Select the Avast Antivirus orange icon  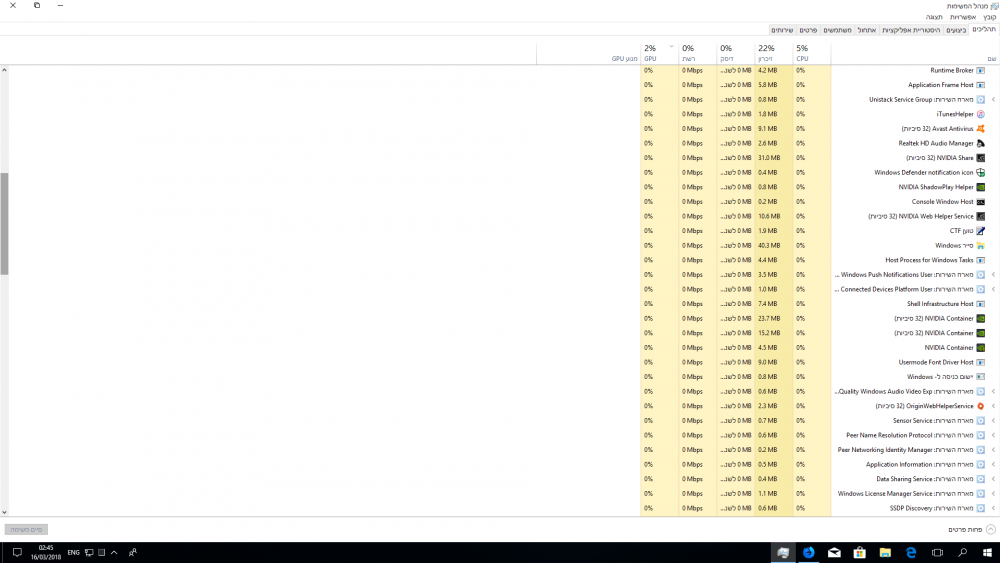[981, 129]
